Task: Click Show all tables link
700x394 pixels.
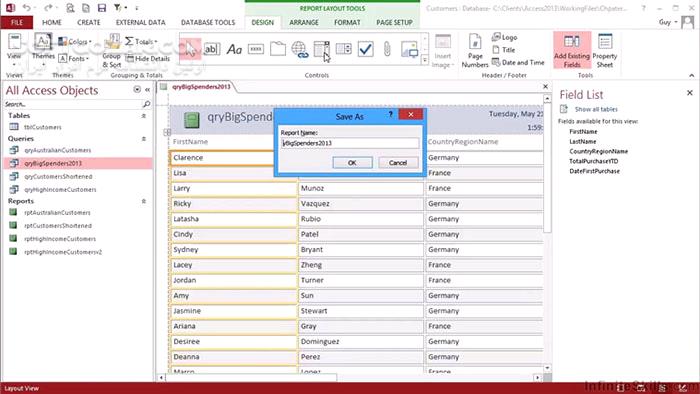Action: point(596,109)
